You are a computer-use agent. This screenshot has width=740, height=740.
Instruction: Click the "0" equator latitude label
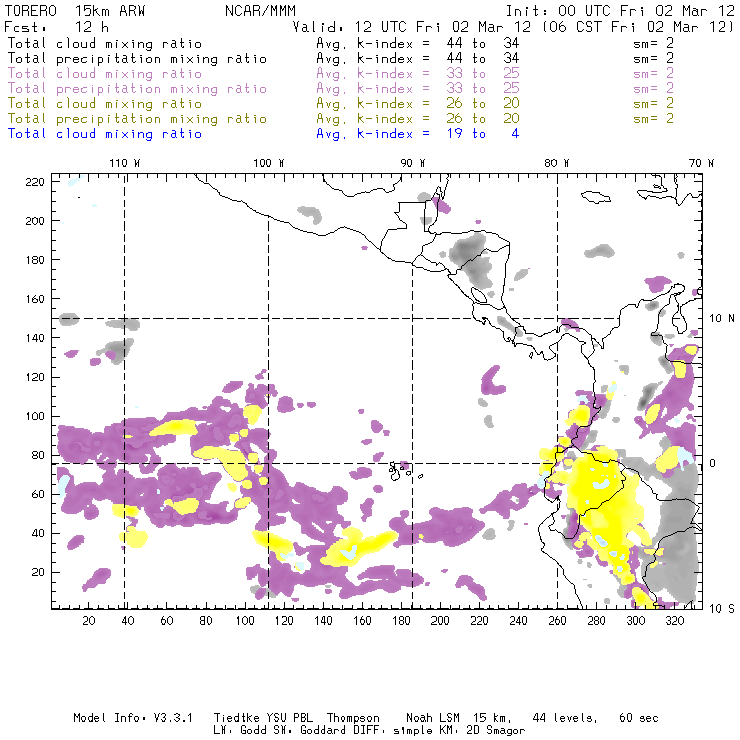click(712, 463)
